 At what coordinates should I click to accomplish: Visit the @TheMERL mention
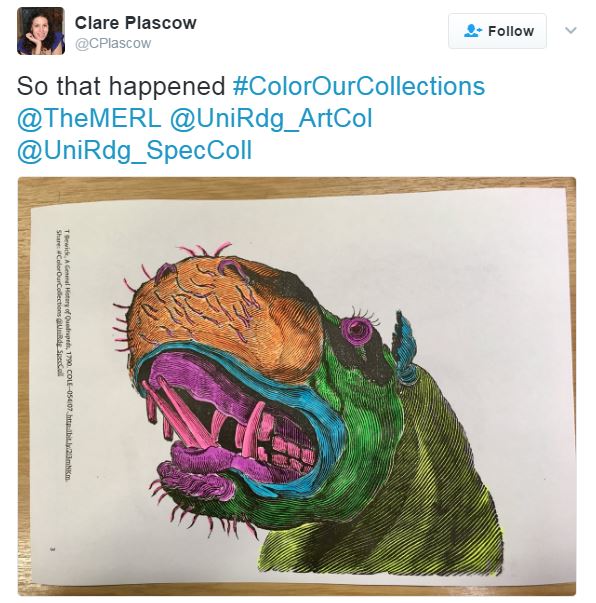[x=89, y=118]
